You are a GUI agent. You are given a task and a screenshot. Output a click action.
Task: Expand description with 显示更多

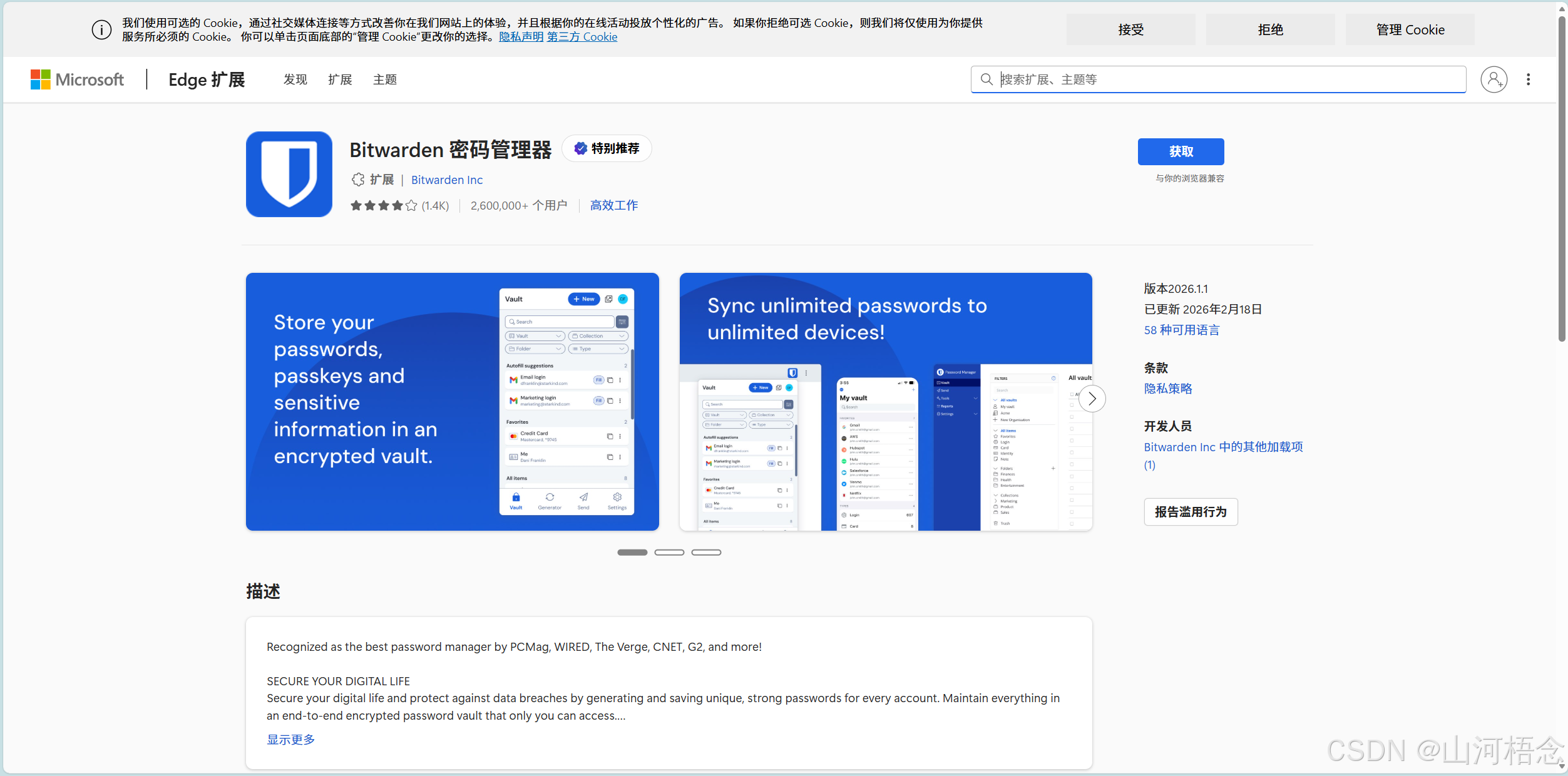pyautogui.click(x=291, y=740)
